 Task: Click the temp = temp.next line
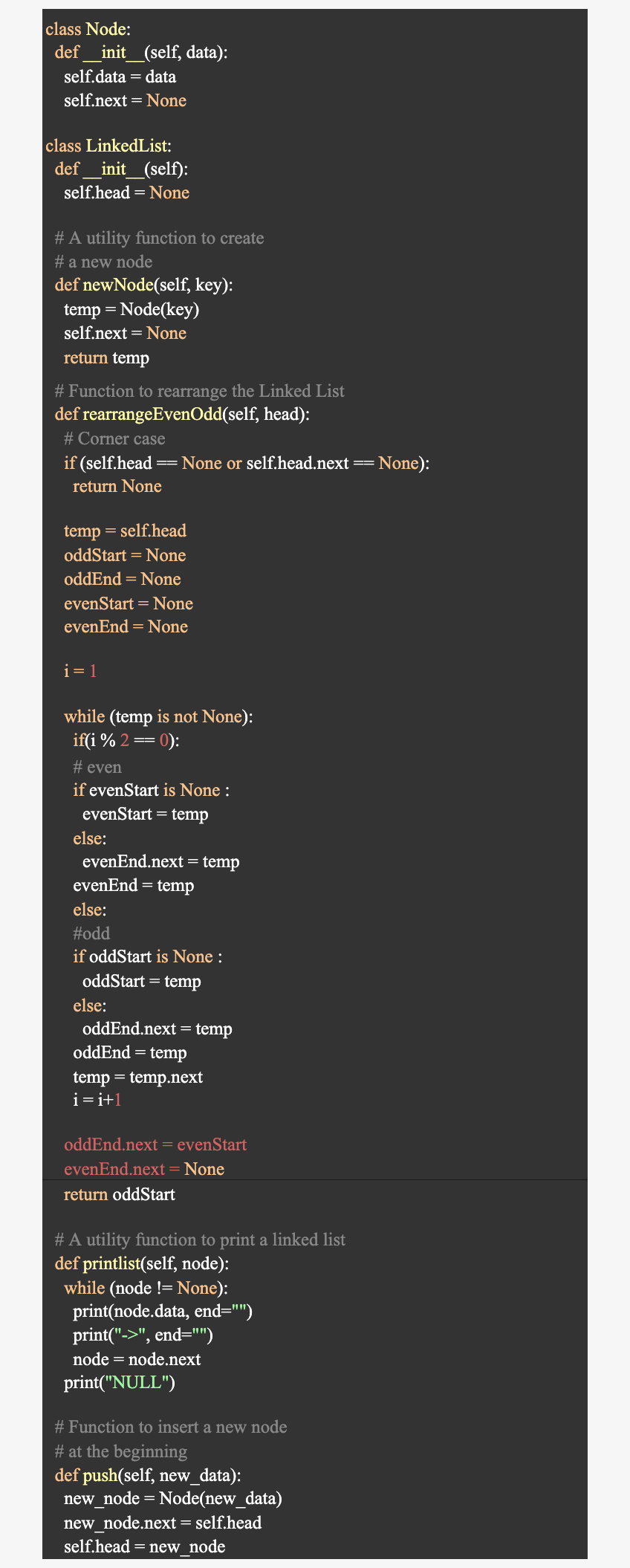(x=137, y=1078)
